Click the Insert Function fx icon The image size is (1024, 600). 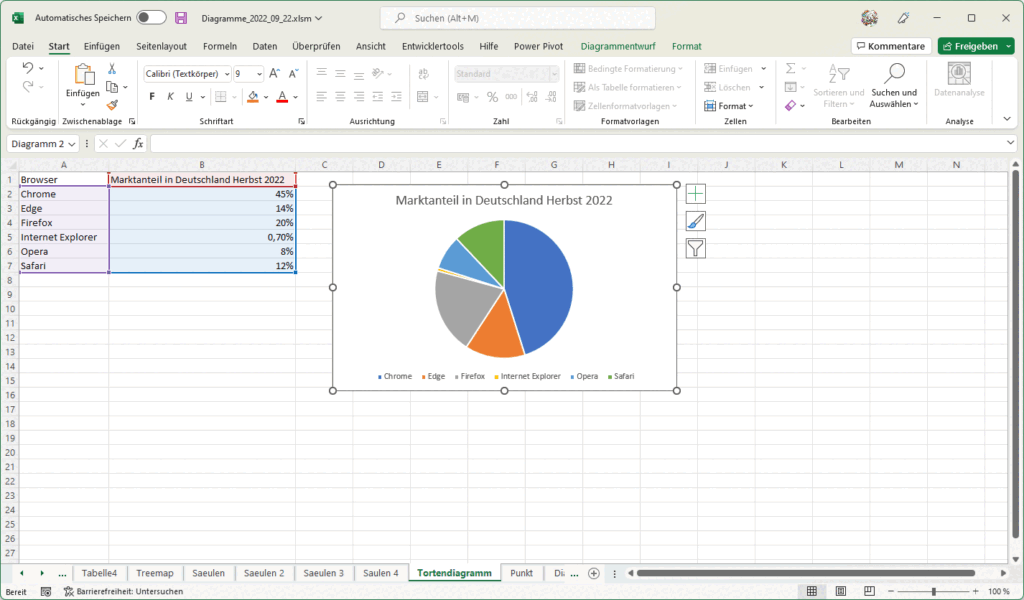138,144
